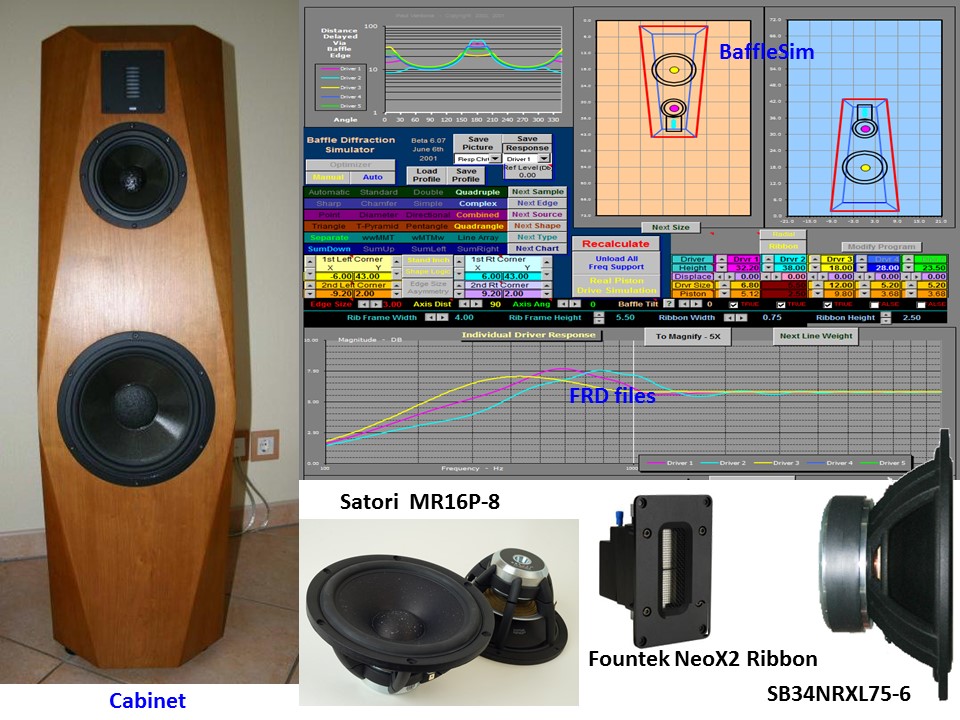This screenshot has height=720, width=960.
Task: Click the Next Source button
Action: click(537, 214)
